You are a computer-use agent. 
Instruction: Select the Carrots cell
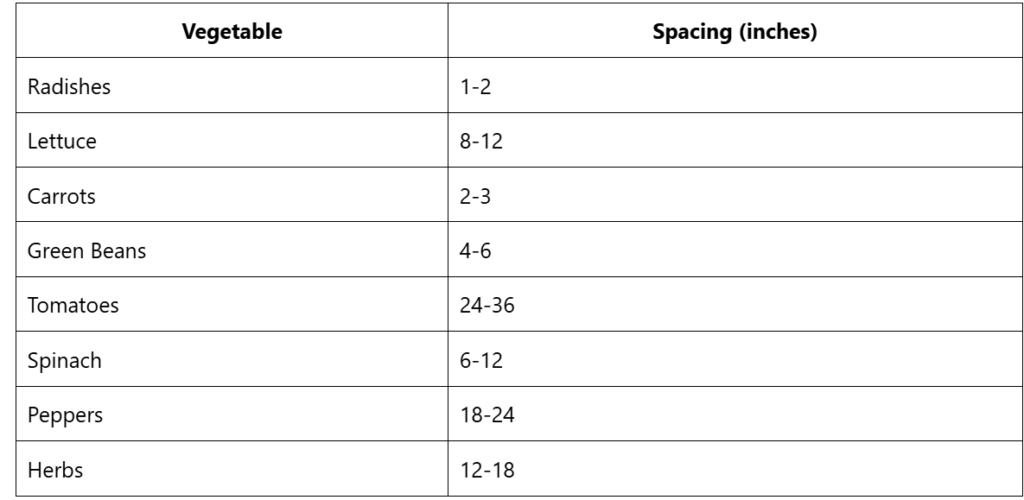click(62, 196)
